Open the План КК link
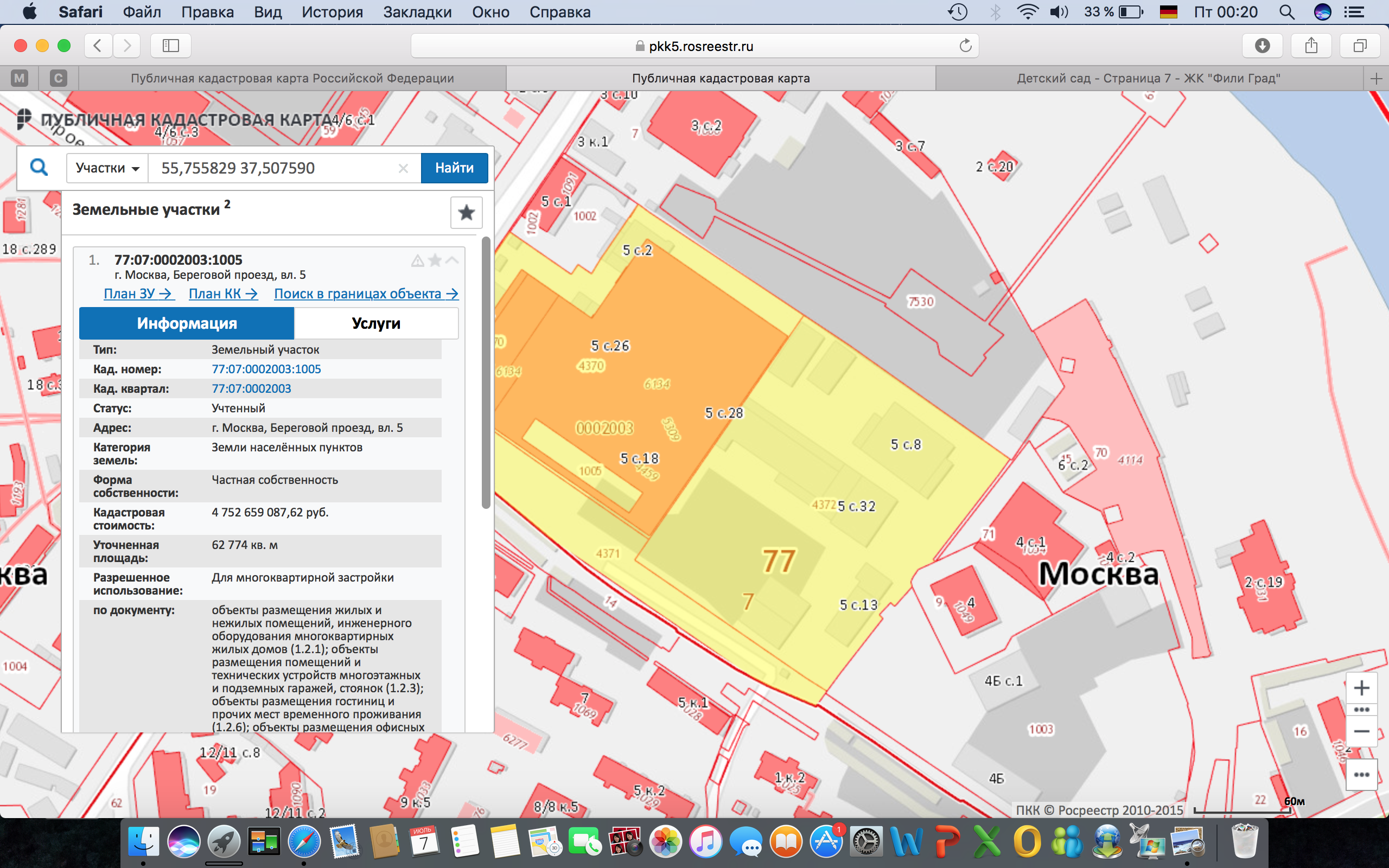 click(222, 294)
